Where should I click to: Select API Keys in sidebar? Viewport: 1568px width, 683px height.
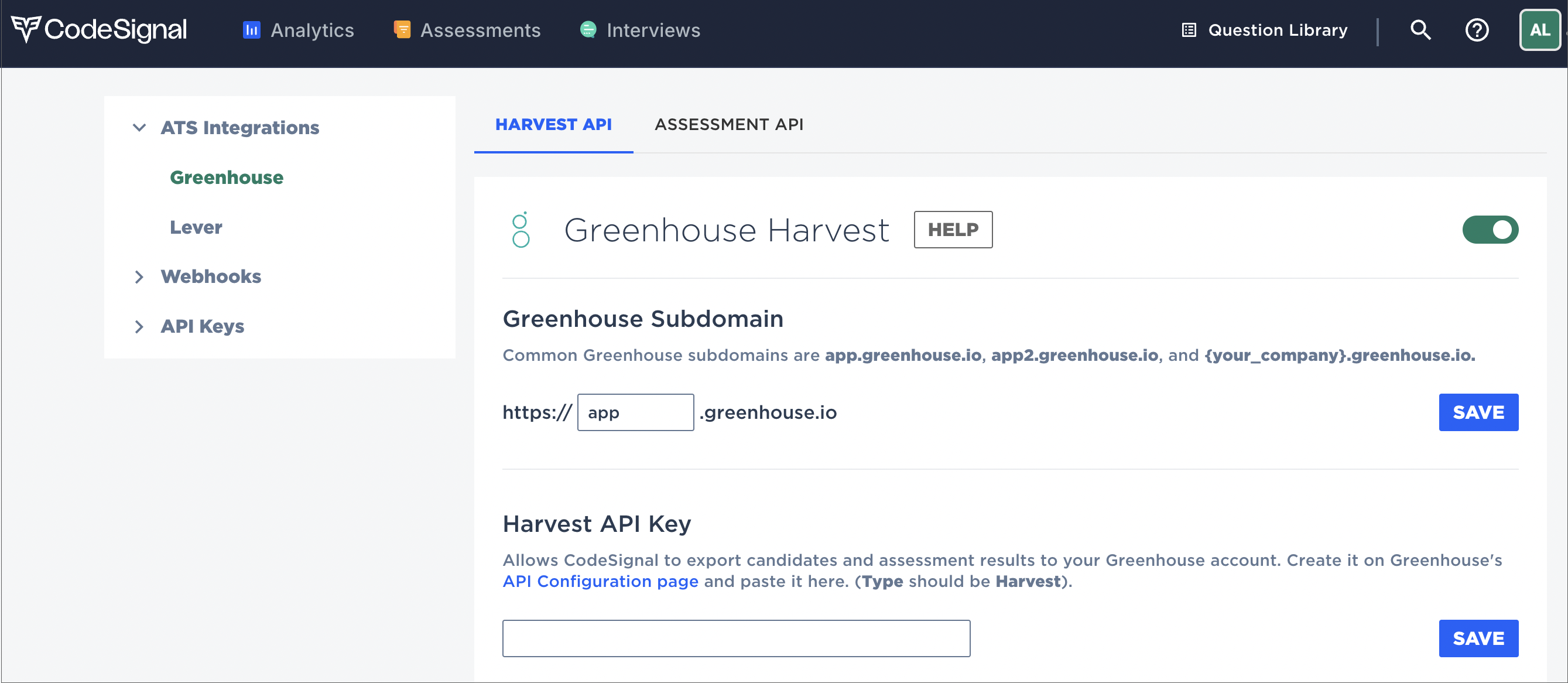click(202, 326)
